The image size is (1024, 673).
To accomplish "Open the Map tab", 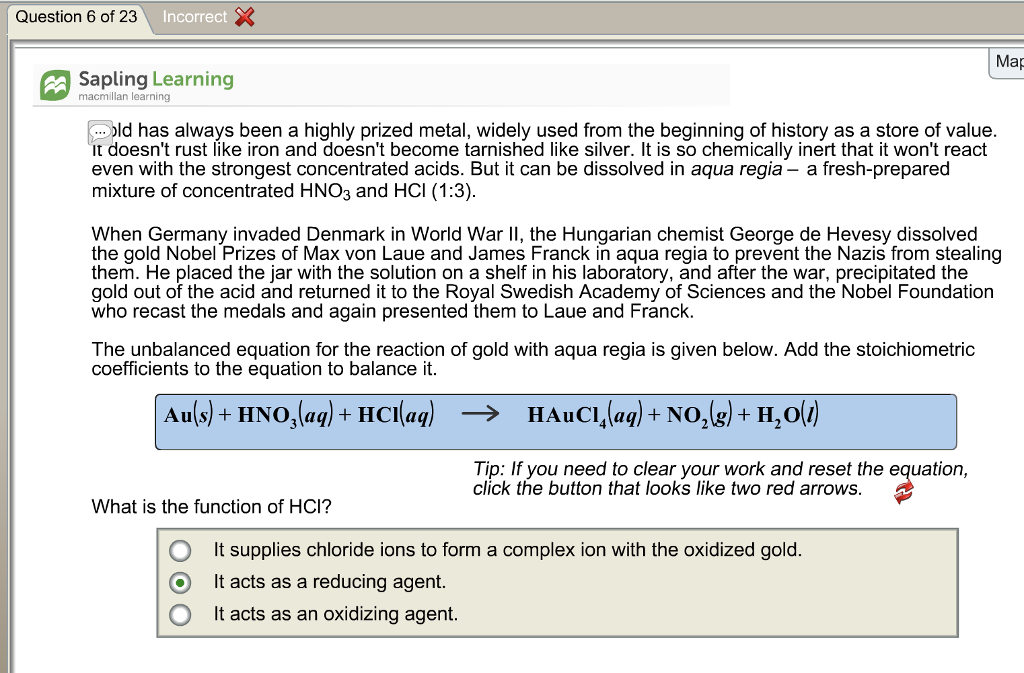I will 1008,61.
